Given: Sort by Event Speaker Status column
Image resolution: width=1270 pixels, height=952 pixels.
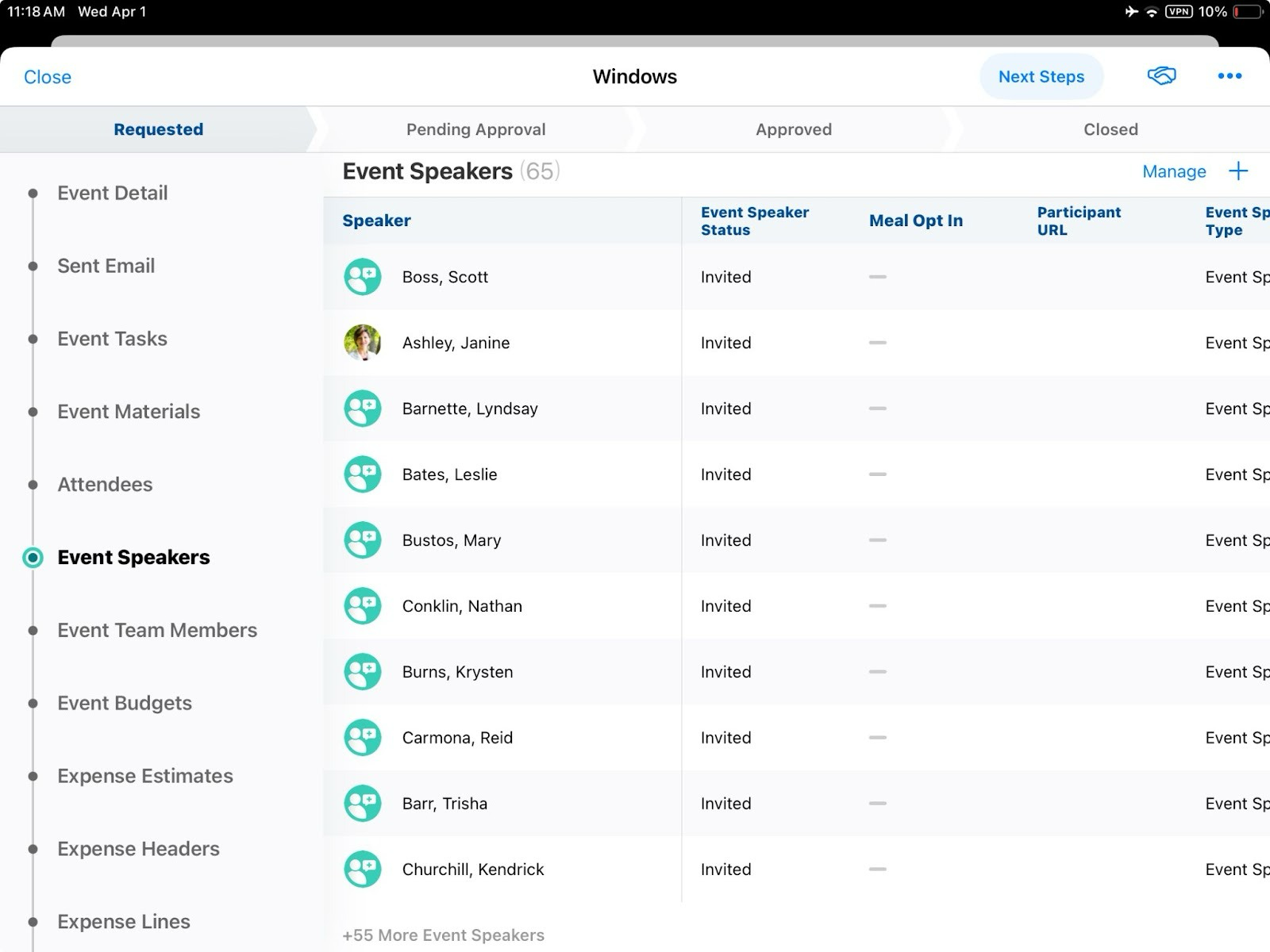Looking at the screenshot, I should point(754,221).
